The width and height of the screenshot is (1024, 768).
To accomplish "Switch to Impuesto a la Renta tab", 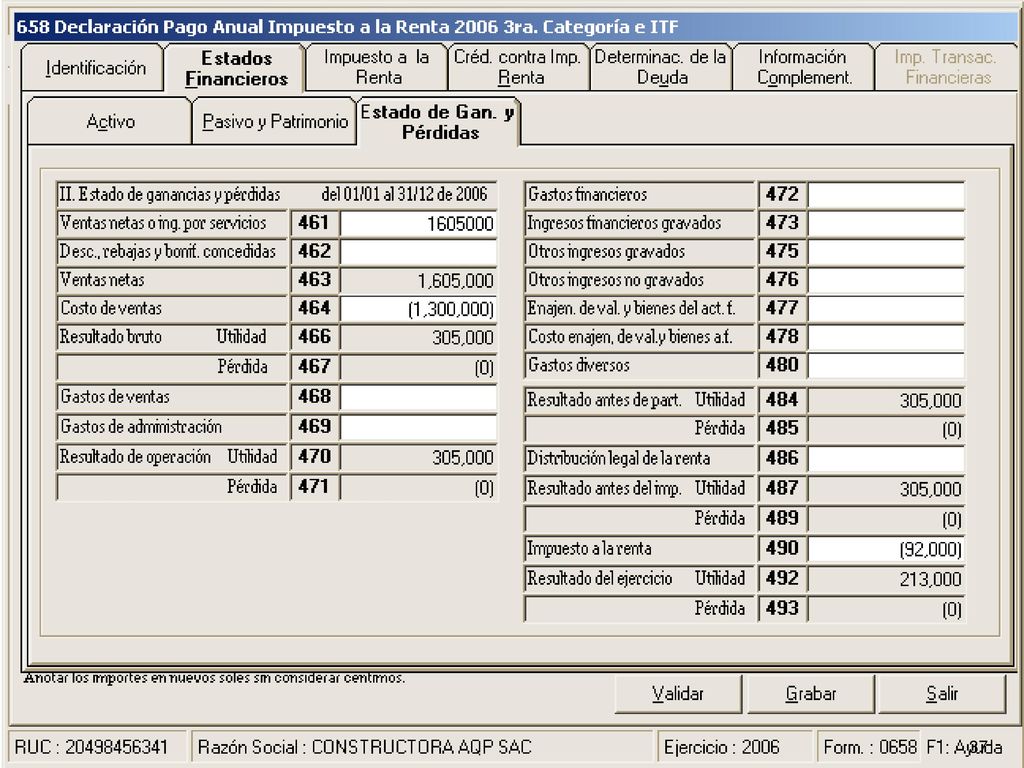I will (377, 67).
